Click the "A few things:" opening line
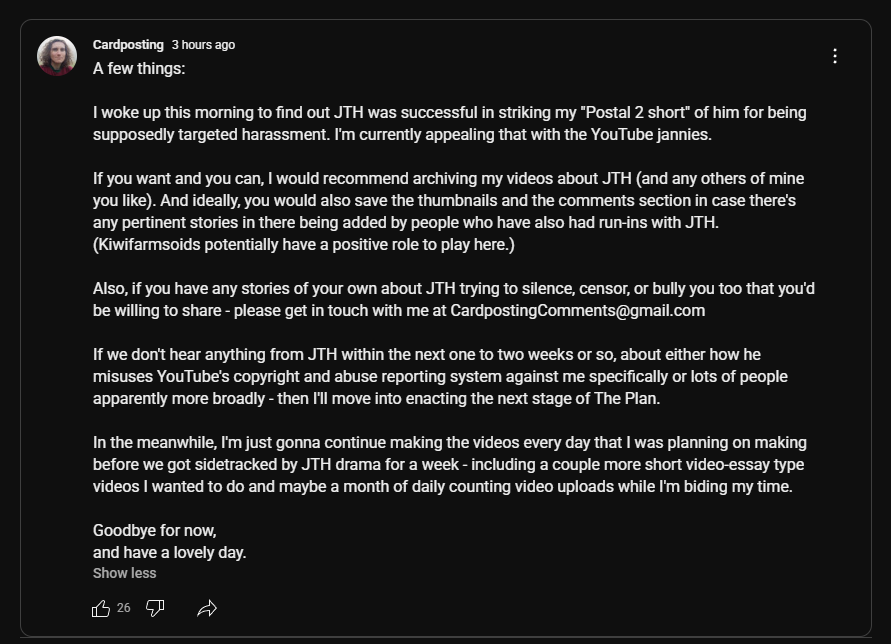This screenshot has width=891, height=644. pos(139,69)
